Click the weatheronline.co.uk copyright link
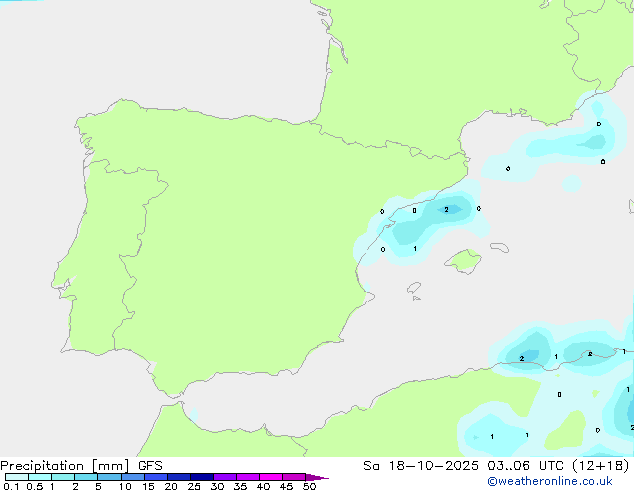 pos(550,481)
